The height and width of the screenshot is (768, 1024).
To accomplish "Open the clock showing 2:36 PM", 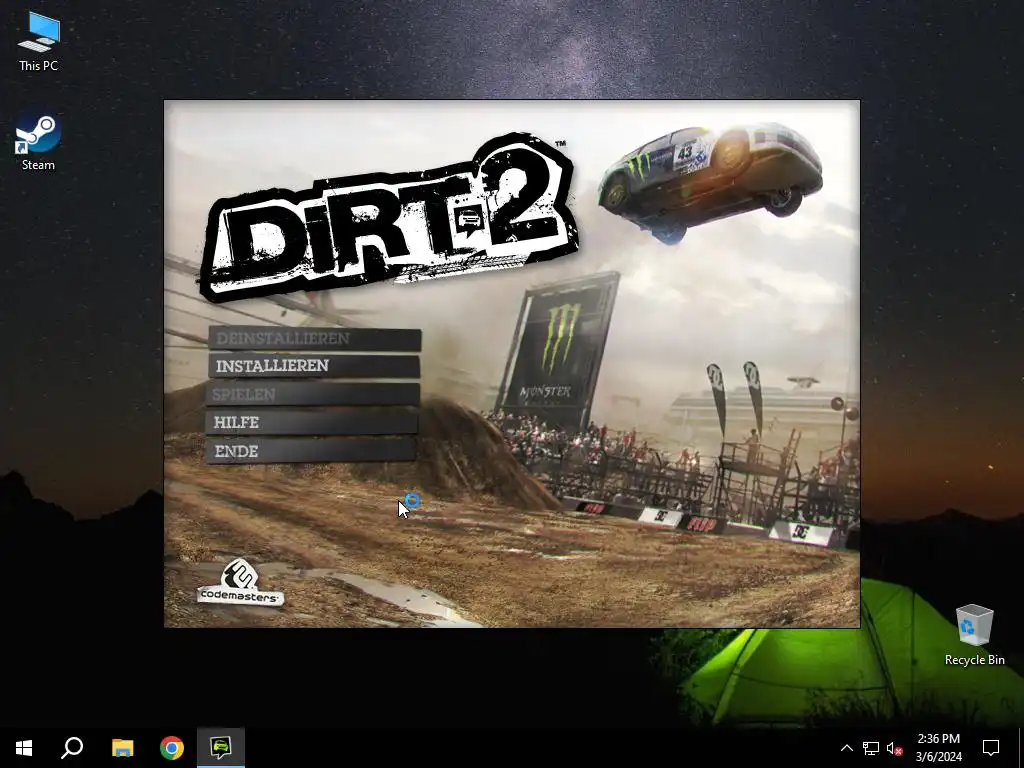I will 938,748.
